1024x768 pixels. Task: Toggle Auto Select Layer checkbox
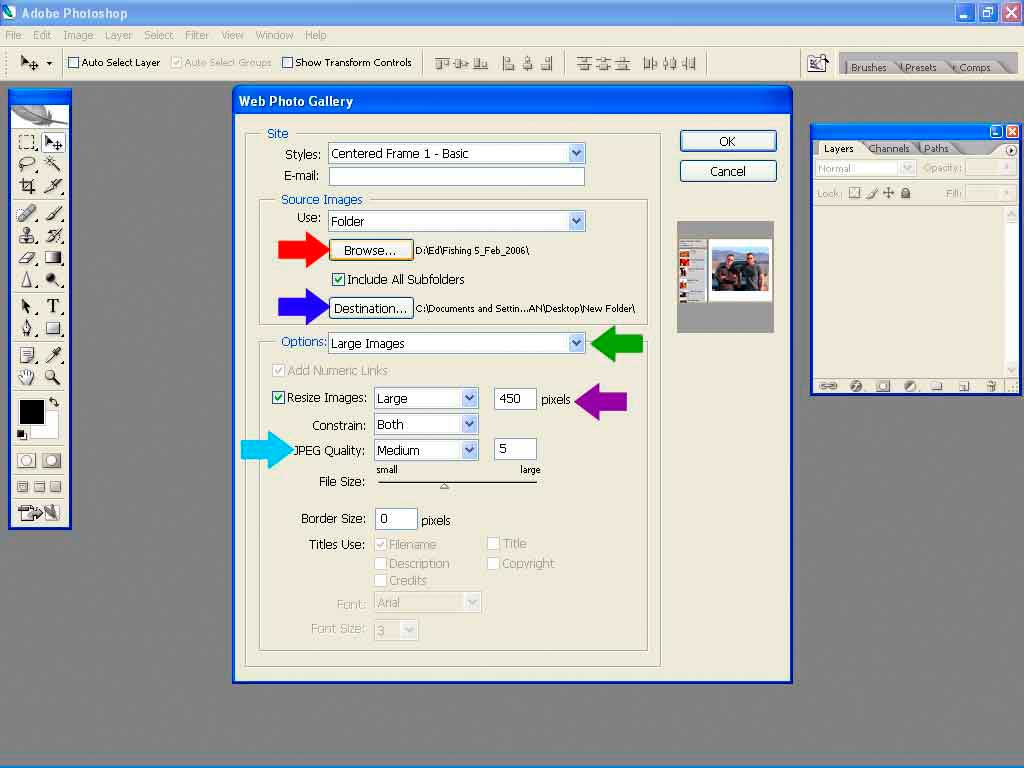coord(74,63)
